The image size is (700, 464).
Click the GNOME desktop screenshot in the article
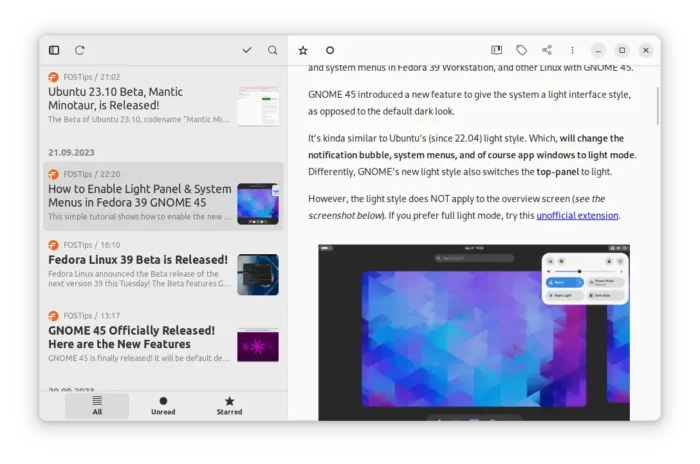(x=474, y=332)
